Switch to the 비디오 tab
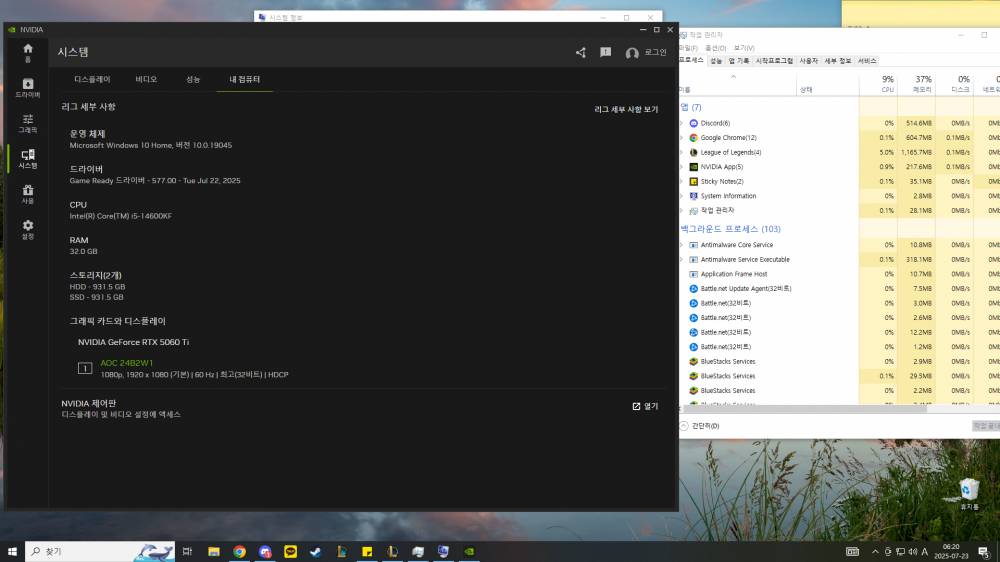This screenshot has height=562, width=1000. click(146, 79)
